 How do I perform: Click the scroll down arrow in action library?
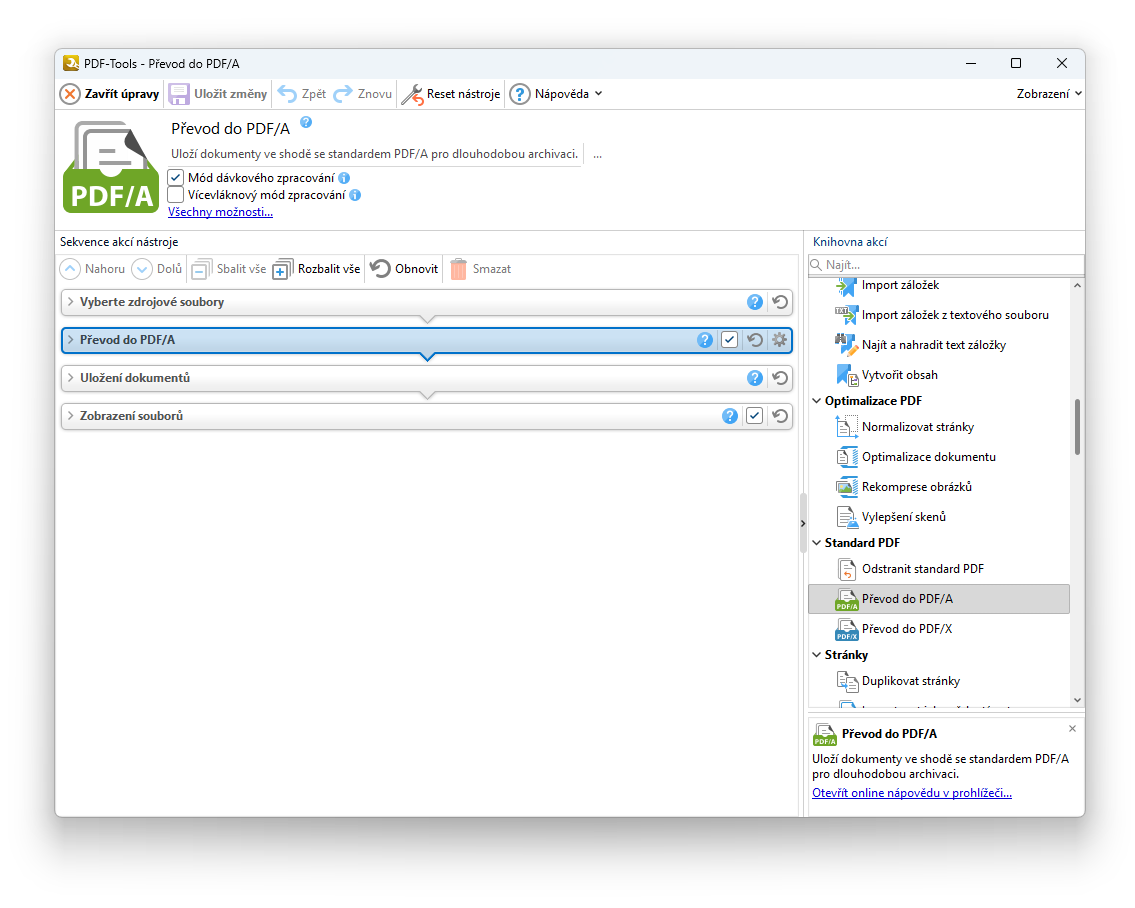(1077, 700)
